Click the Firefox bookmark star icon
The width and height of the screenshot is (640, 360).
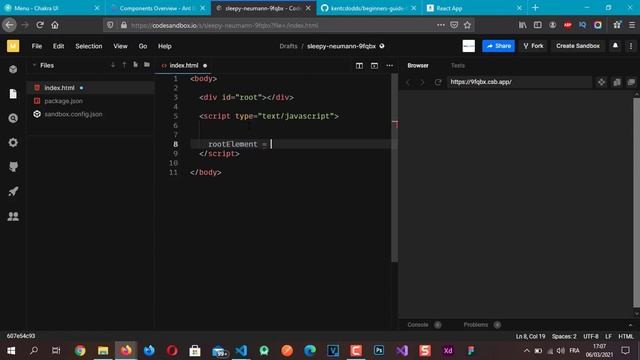coord(467,25)
